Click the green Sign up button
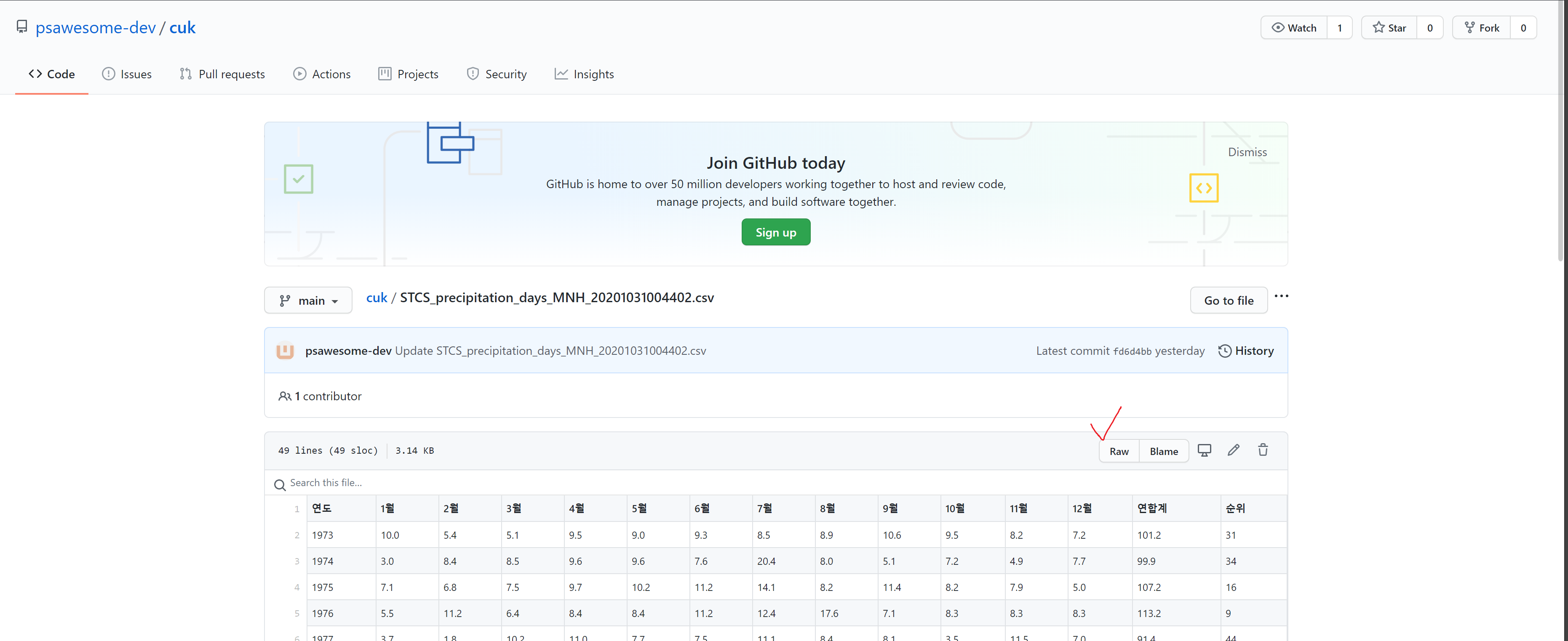 click(775, 232)
